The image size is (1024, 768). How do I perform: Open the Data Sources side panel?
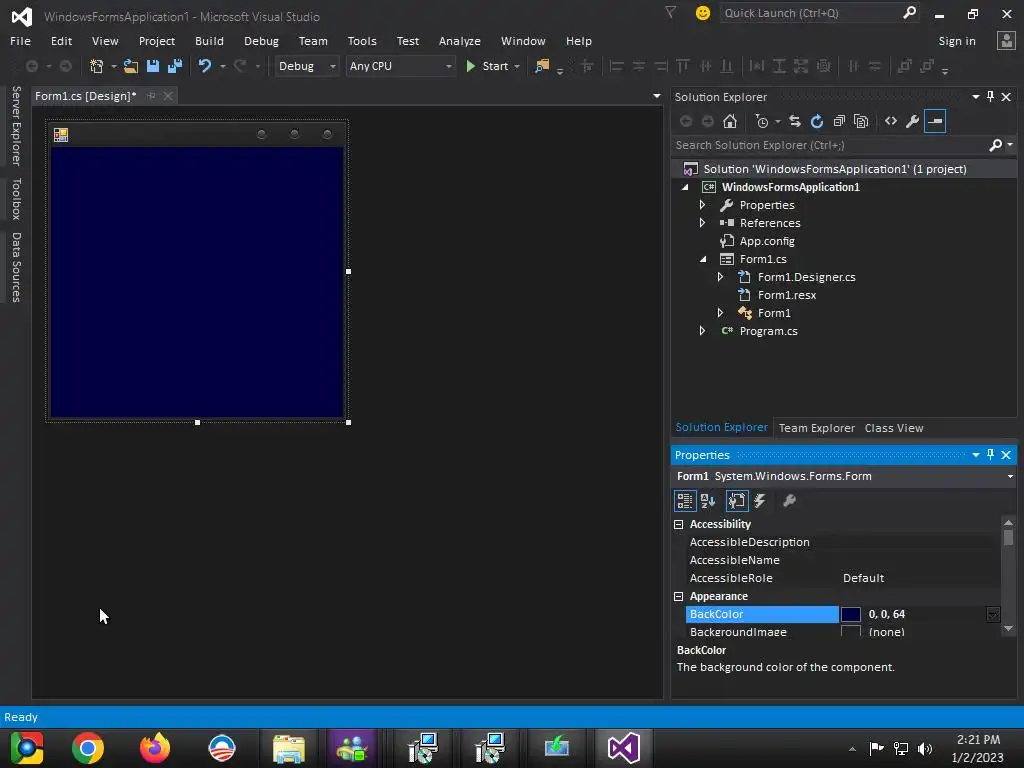point(16,267)
